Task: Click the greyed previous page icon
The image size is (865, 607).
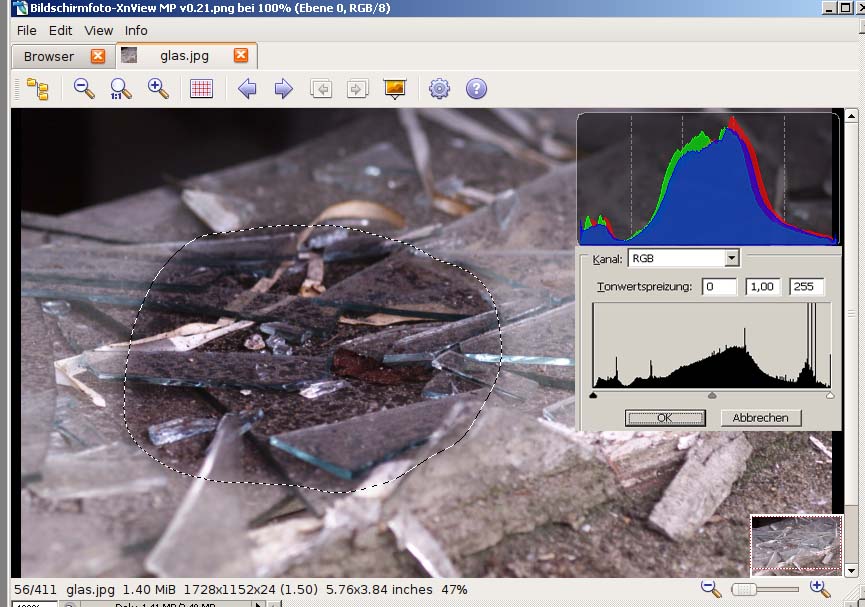Action: [x=321, y=88]
